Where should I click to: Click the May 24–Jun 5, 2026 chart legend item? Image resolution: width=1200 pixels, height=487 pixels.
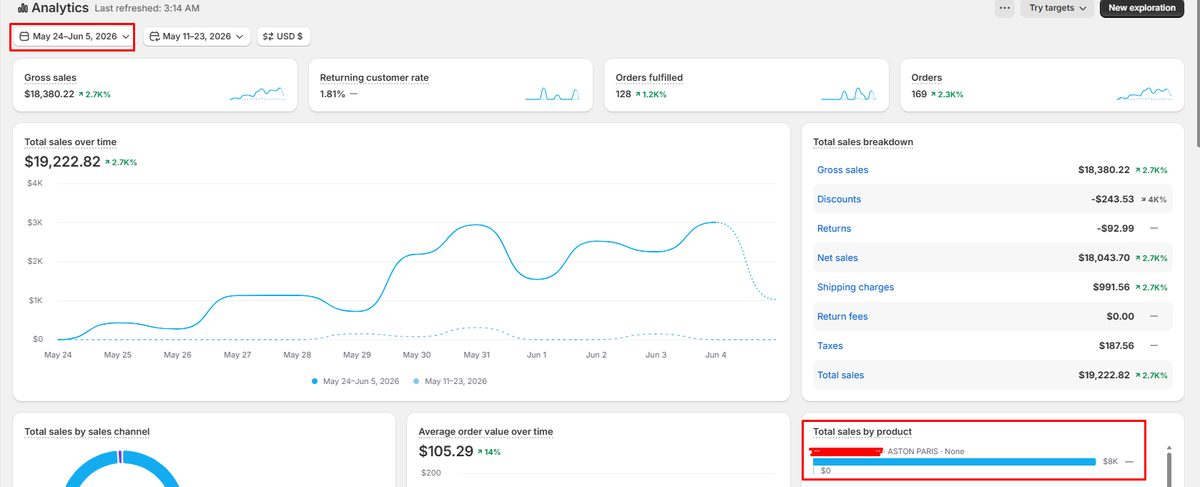click(354, 381)
